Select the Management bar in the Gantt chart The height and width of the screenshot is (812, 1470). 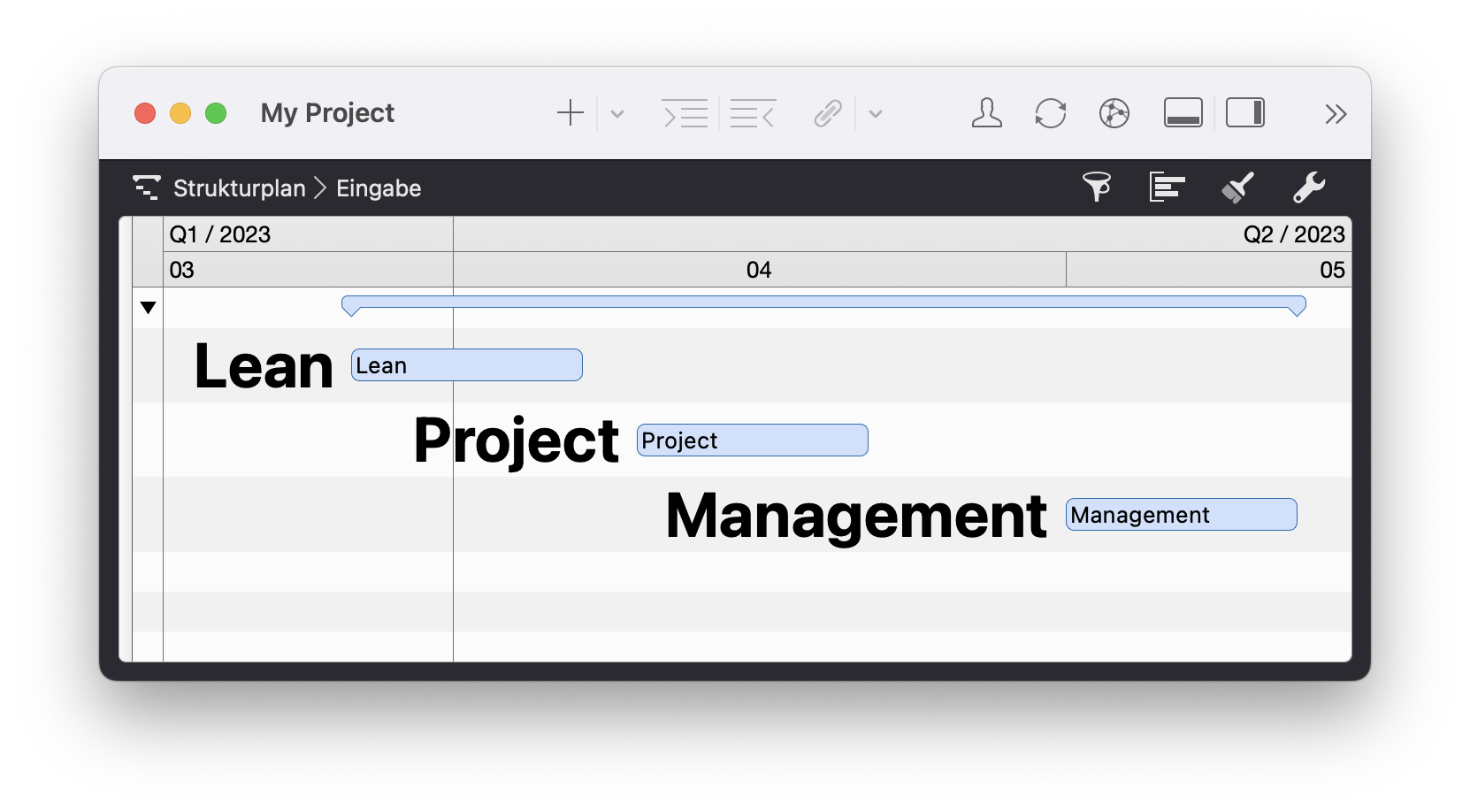1182,514
